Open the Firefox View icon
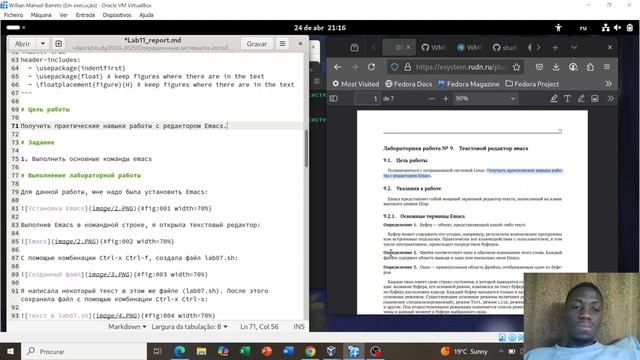The image size is (640, 360). [354, 47]
